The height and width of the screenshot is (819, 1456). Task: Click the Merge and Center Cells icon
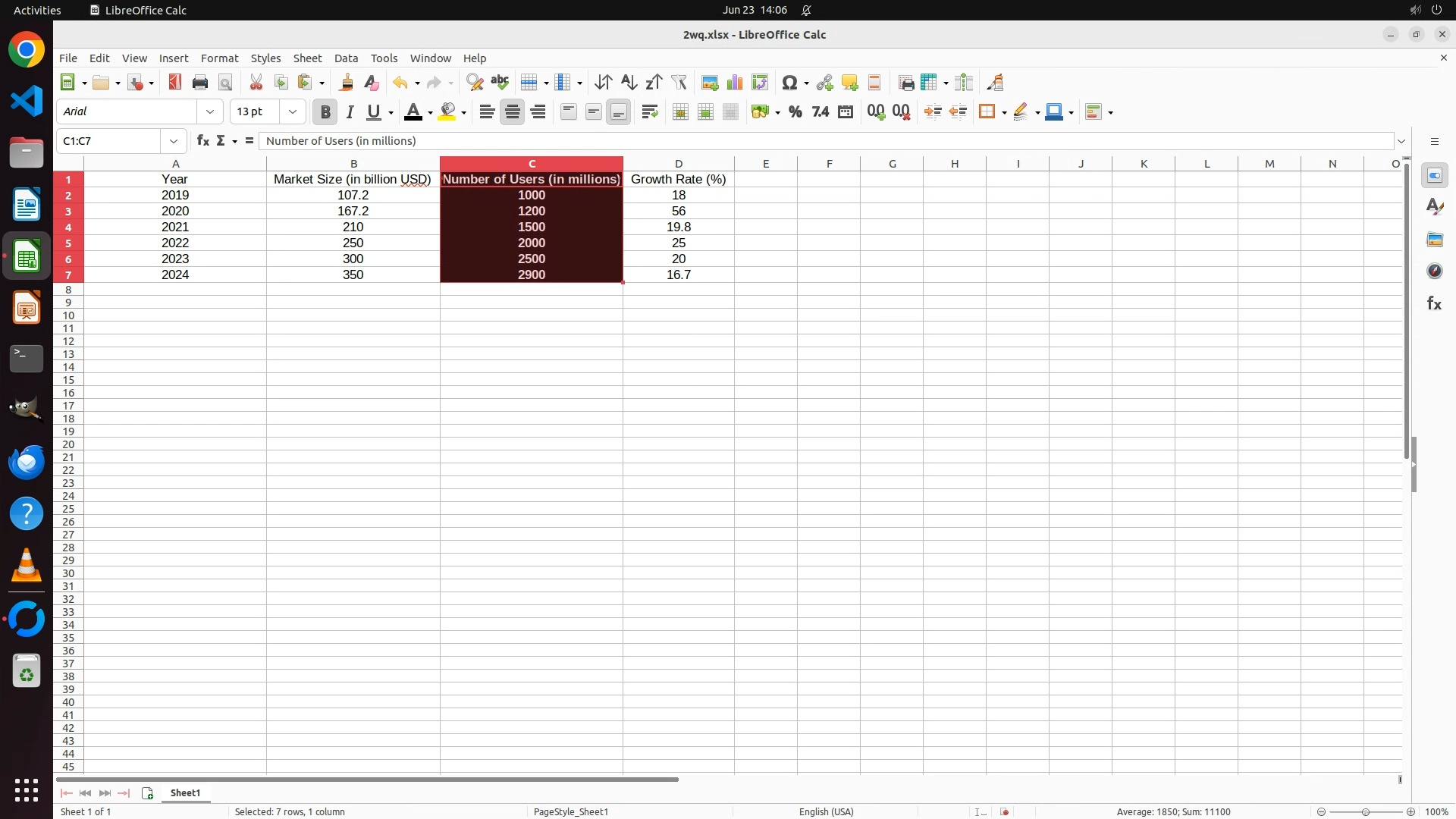click(x=680, y=112)
